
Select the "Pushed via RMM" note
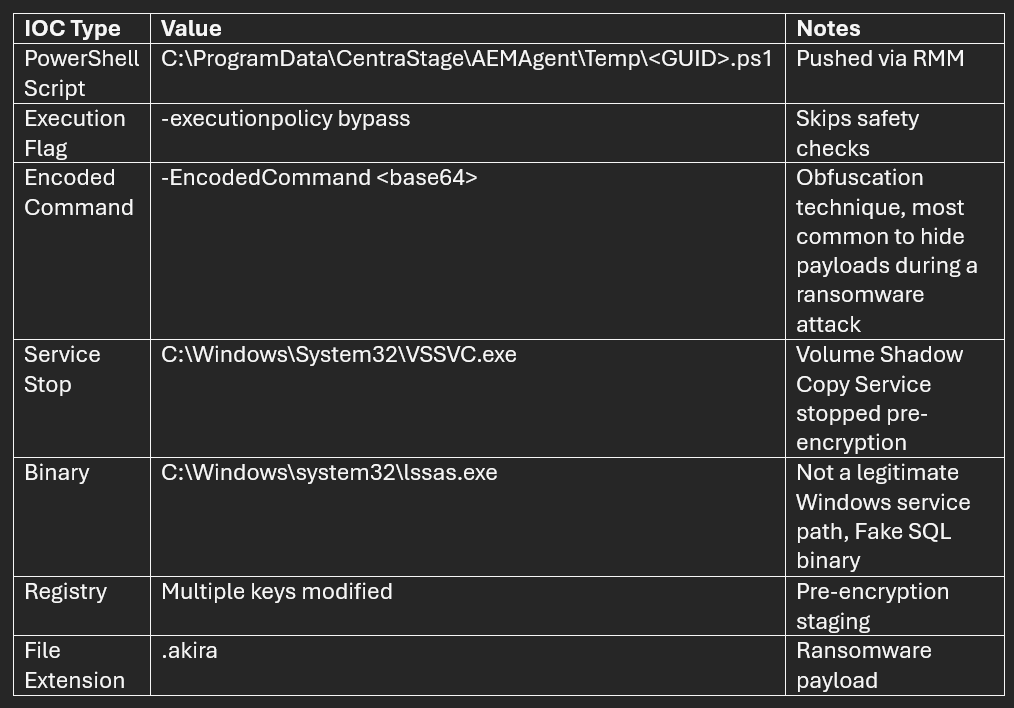coord(880,59)
